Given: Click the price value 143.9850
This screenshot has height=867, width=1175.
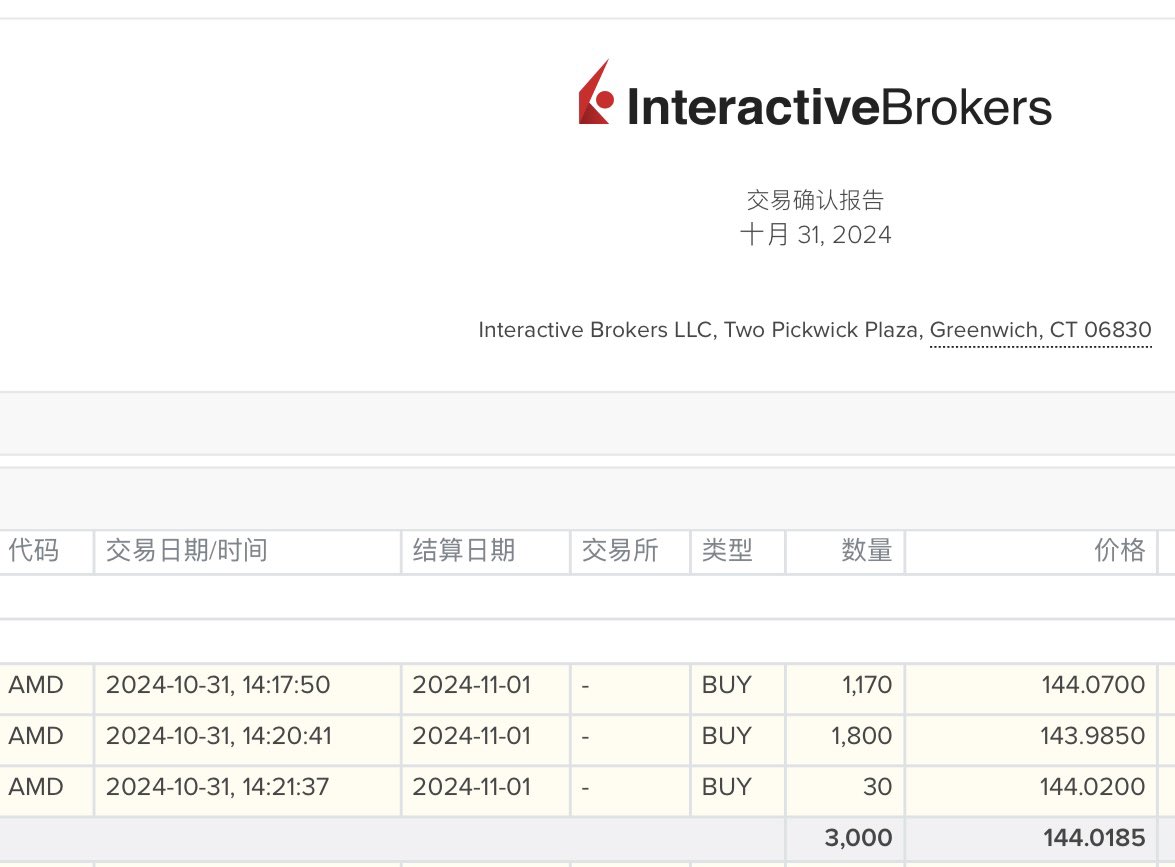Looking at the screenshot, I should [x=1093, y=736].
